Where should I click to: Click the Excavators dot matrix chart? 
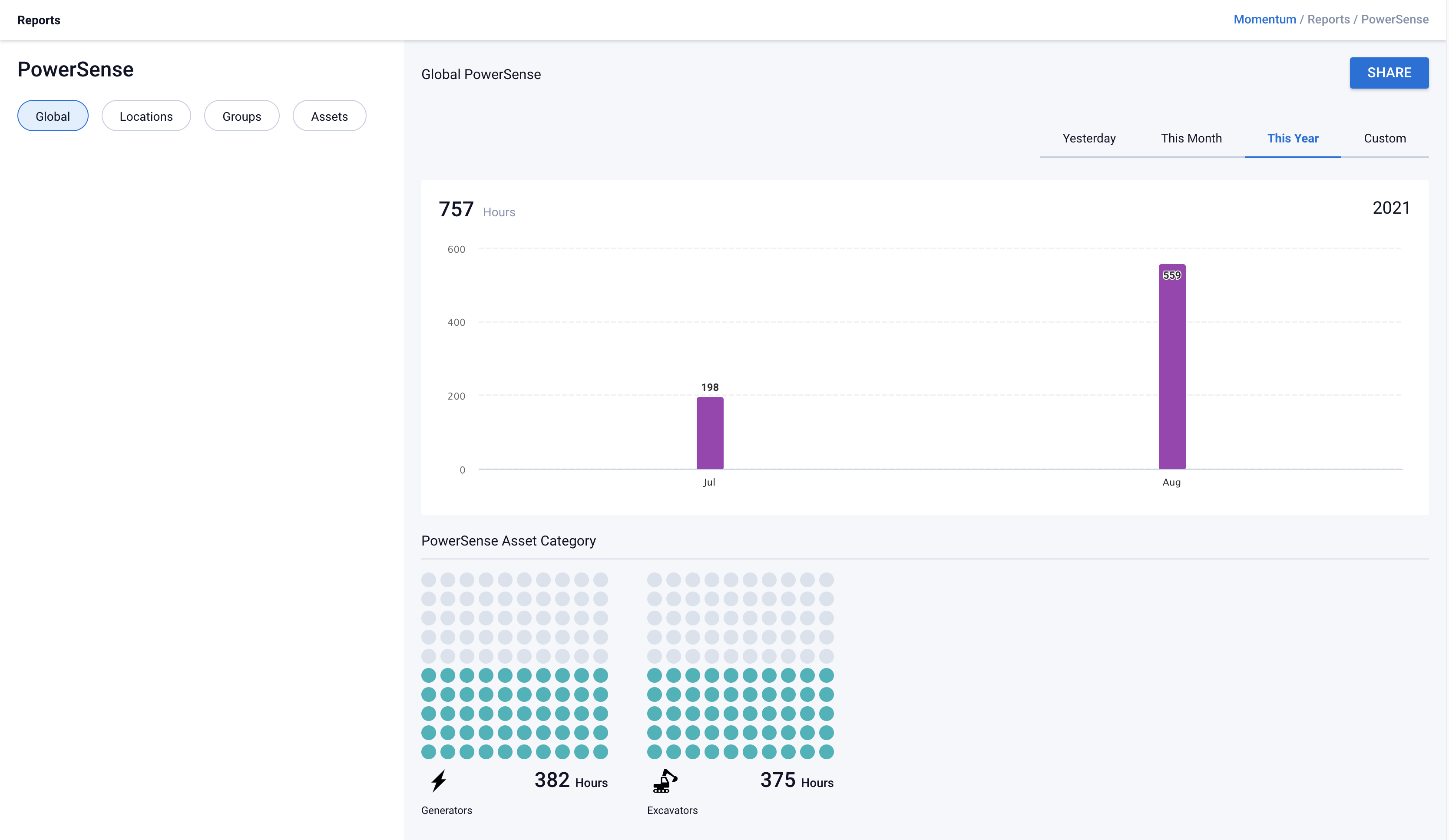click(x=740, y=665)
